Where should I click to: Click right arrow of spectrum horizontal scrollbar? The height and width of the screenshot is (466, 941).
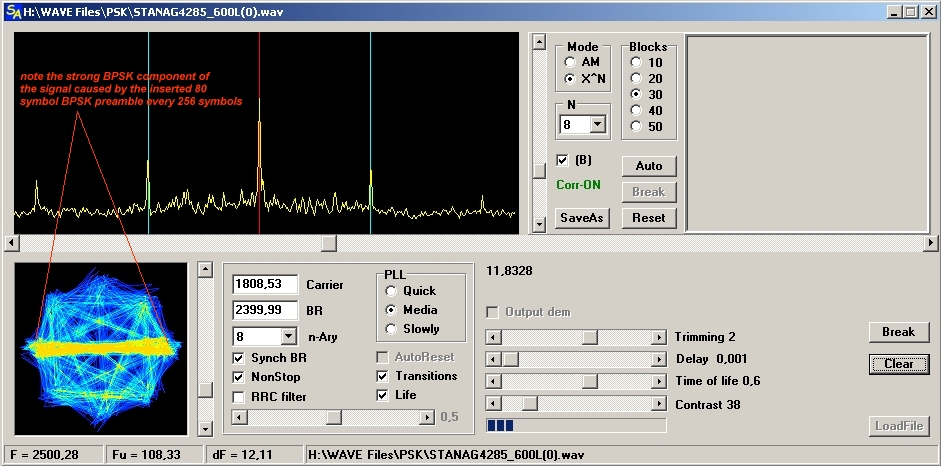point(931,243)
